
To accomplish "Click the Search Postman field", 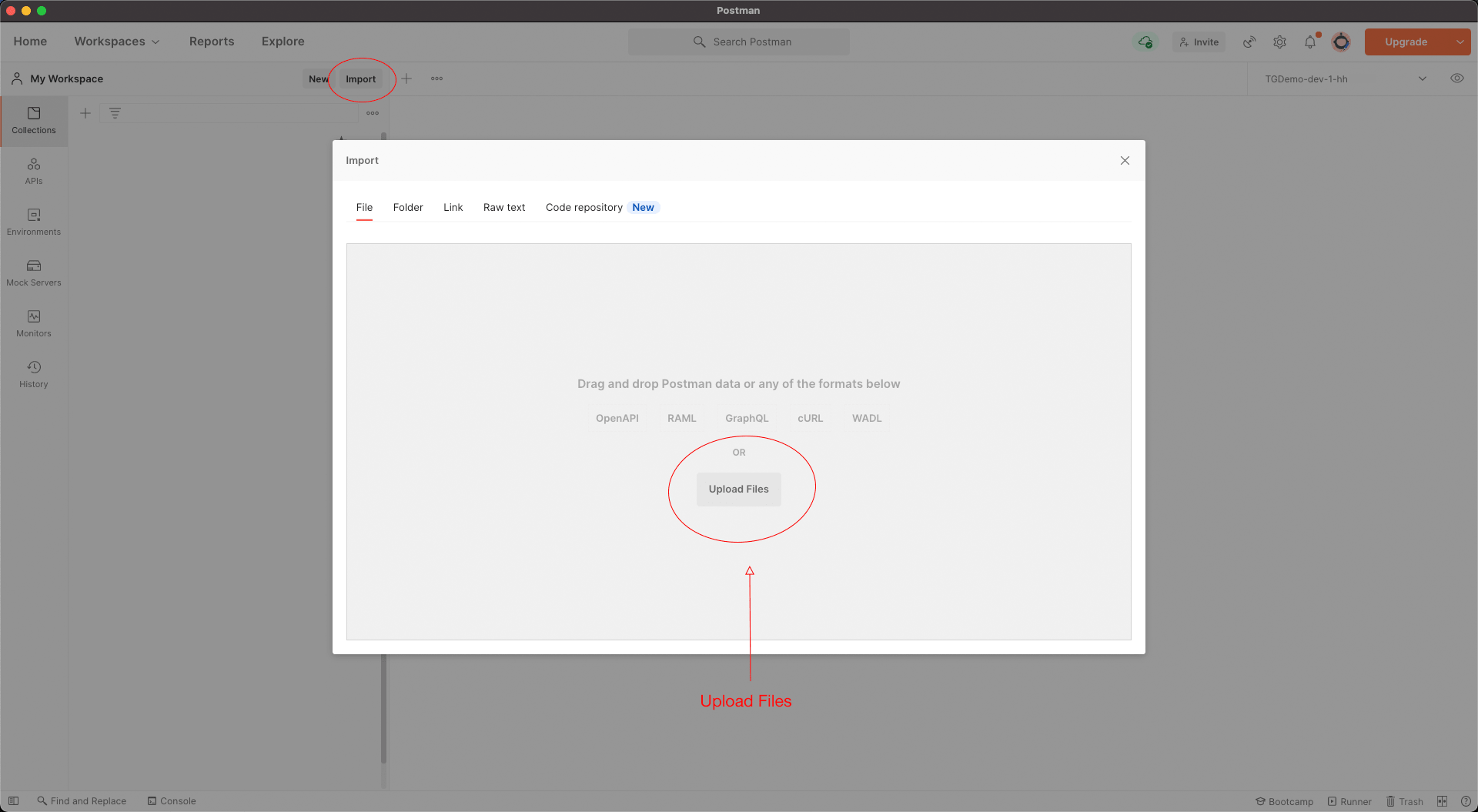I will pos(739,42).
